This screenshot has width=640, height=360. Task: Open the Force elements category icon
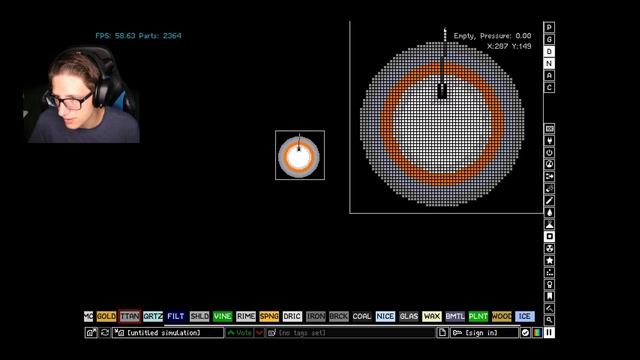pos(549,177)
